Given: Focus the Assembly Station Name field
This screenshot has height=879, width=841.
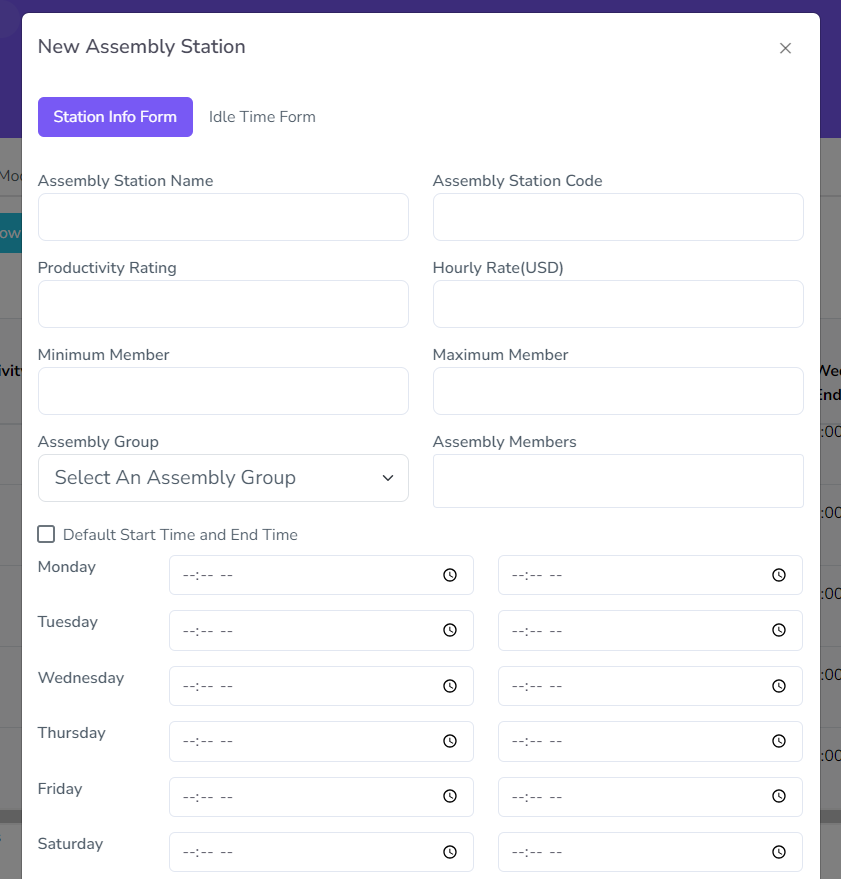Looking at the screenshot, I should coord(223,217).
